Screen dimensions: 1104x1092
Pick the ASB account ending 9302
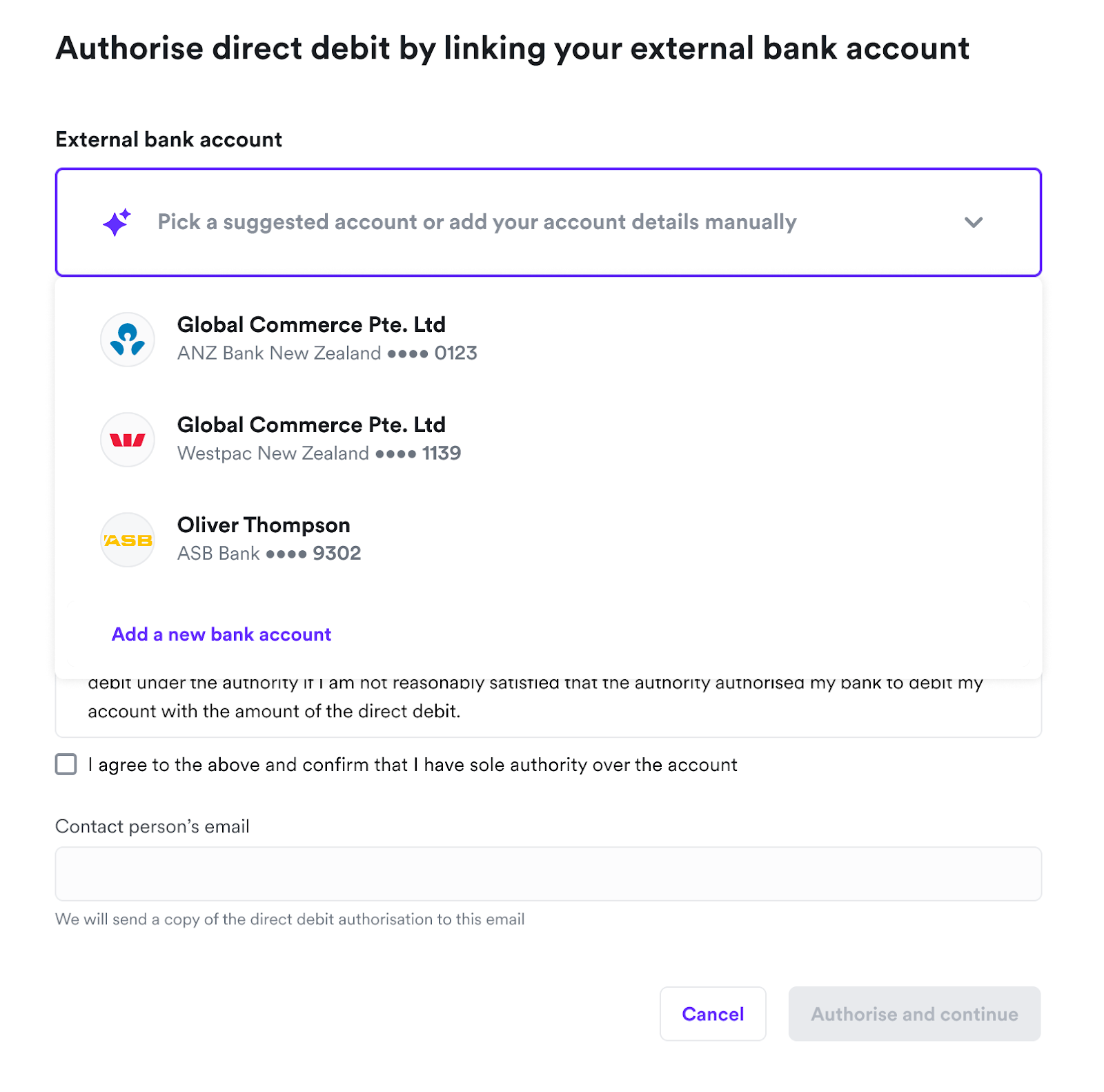coord(269,554)
